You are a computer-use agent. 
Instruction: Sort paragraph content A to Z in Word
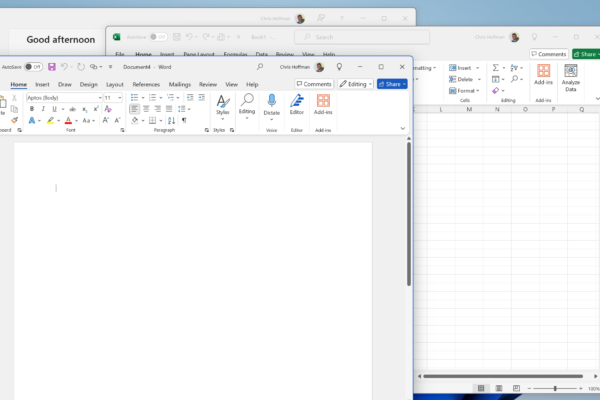coord(171,121)
